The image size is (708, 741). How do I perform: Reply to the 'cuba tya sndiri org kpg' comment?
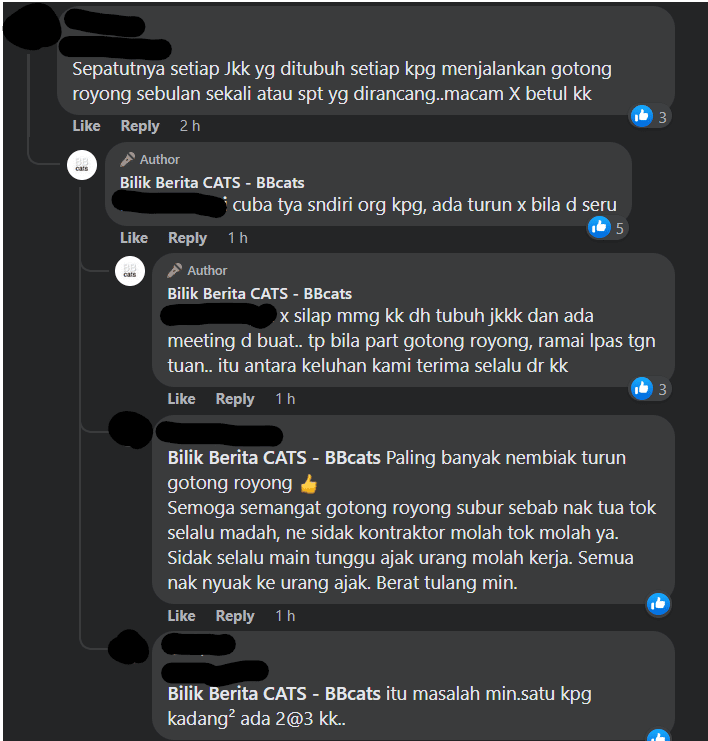(188, 238)
